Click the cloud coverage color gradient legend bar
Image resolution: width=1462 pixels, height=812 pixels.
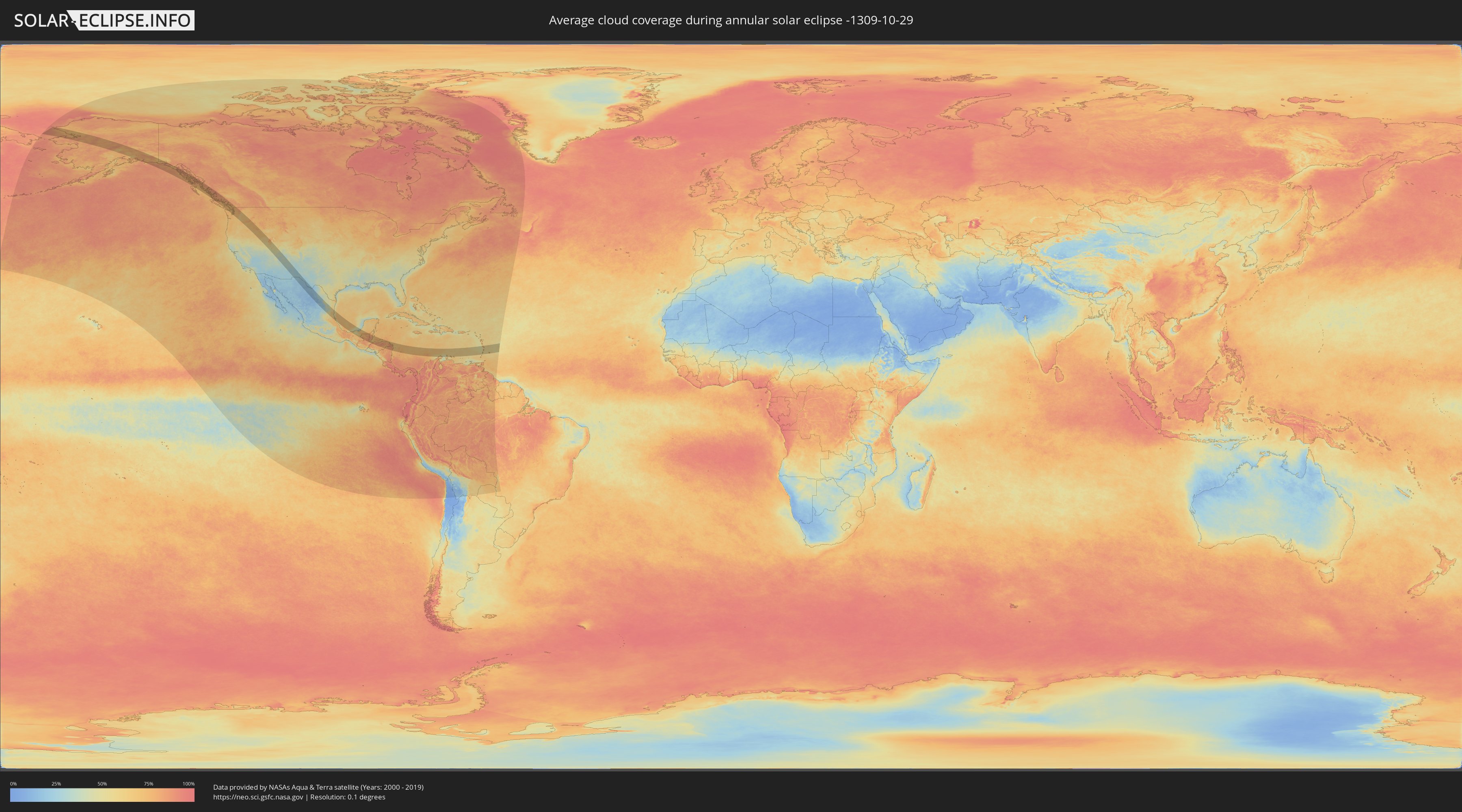pyautogui.click(x=102, y=795)
